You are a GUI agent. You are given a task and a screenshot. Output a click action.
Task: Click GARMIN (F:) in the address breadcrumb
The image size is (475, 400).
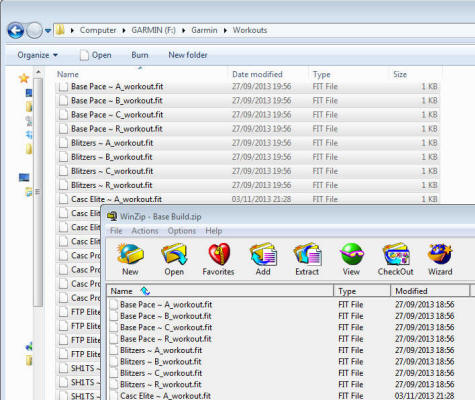[153, 30]
